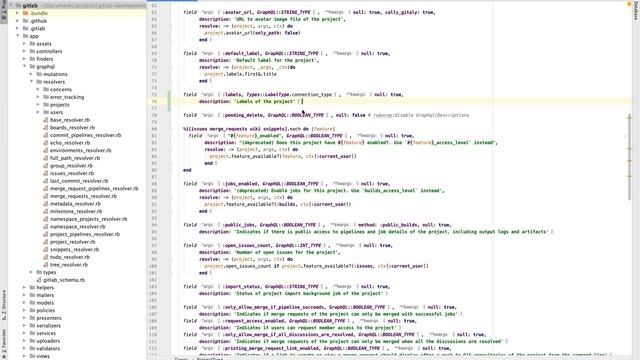Viewport: 640px width, 360px height.
Task: Open project_pipelines_resolver.rb
Action: (85, 234)
